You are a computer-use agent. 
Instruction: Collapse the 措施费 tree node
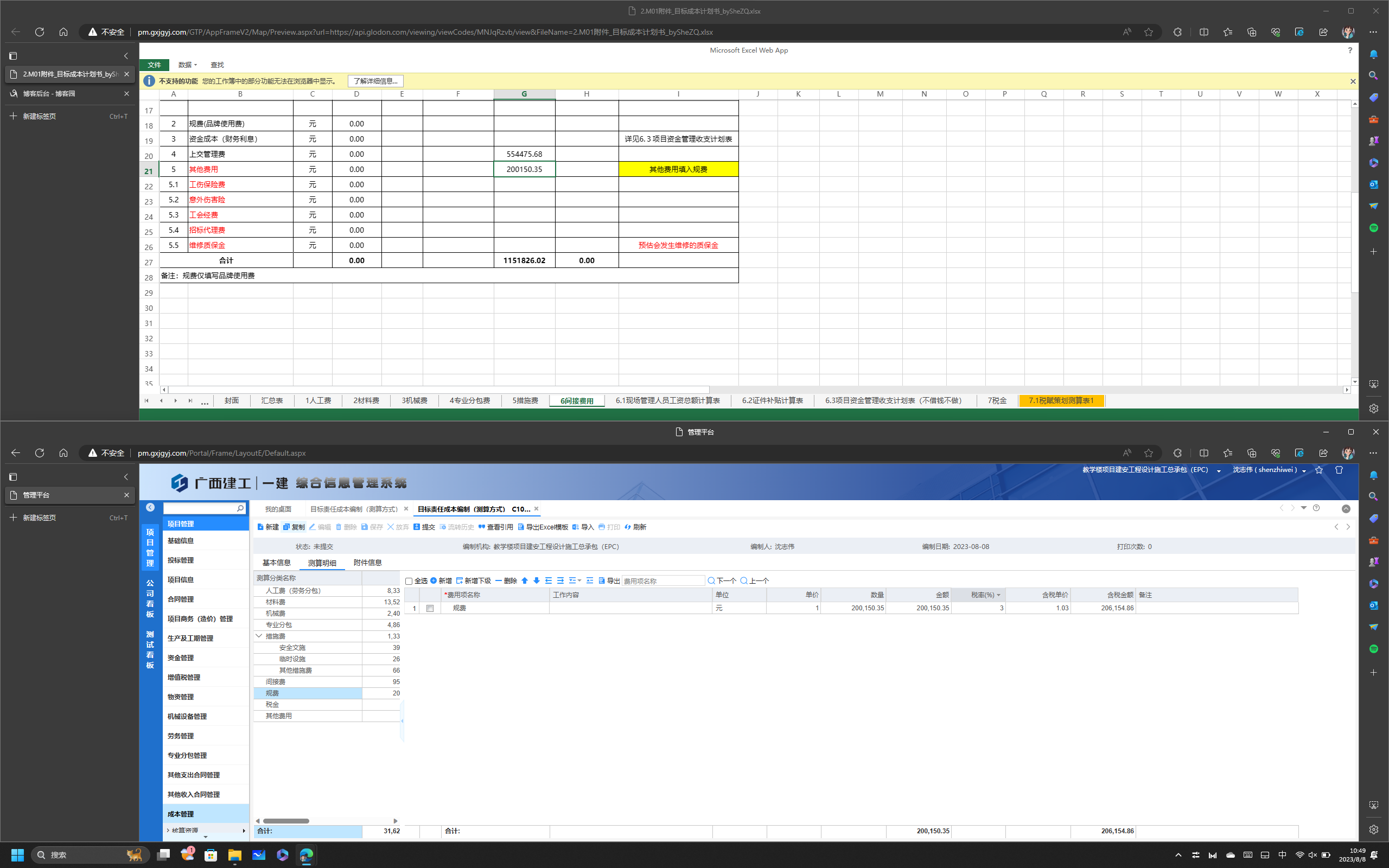(259, 636)
